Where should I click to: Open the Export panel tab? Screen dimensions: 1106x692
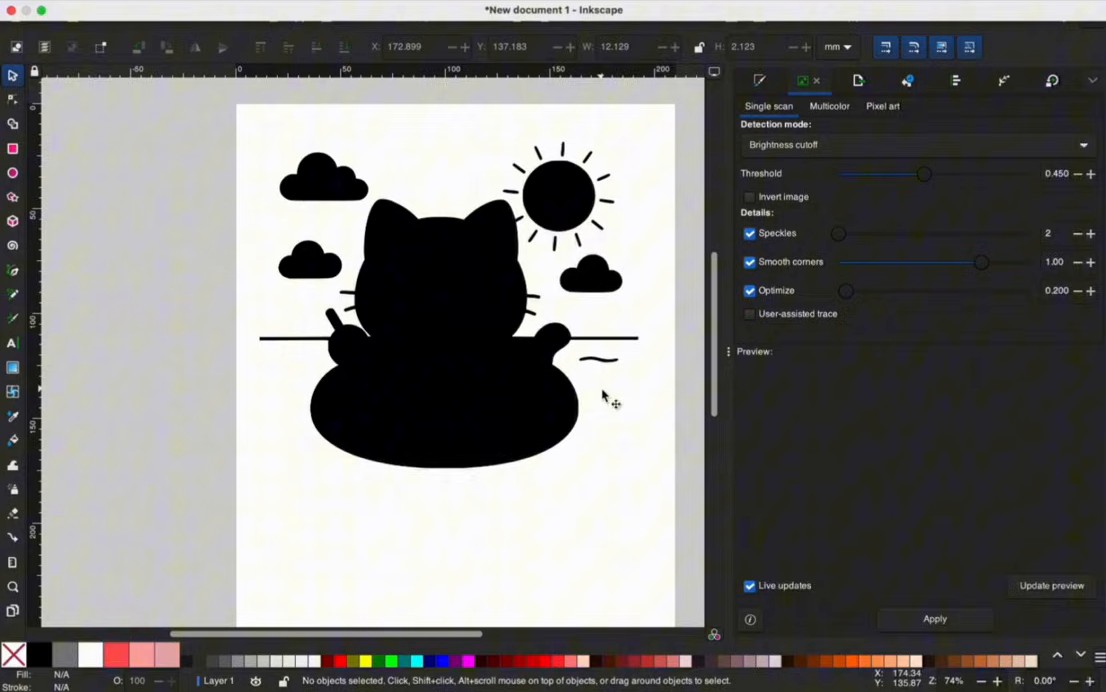pos(858,80)
